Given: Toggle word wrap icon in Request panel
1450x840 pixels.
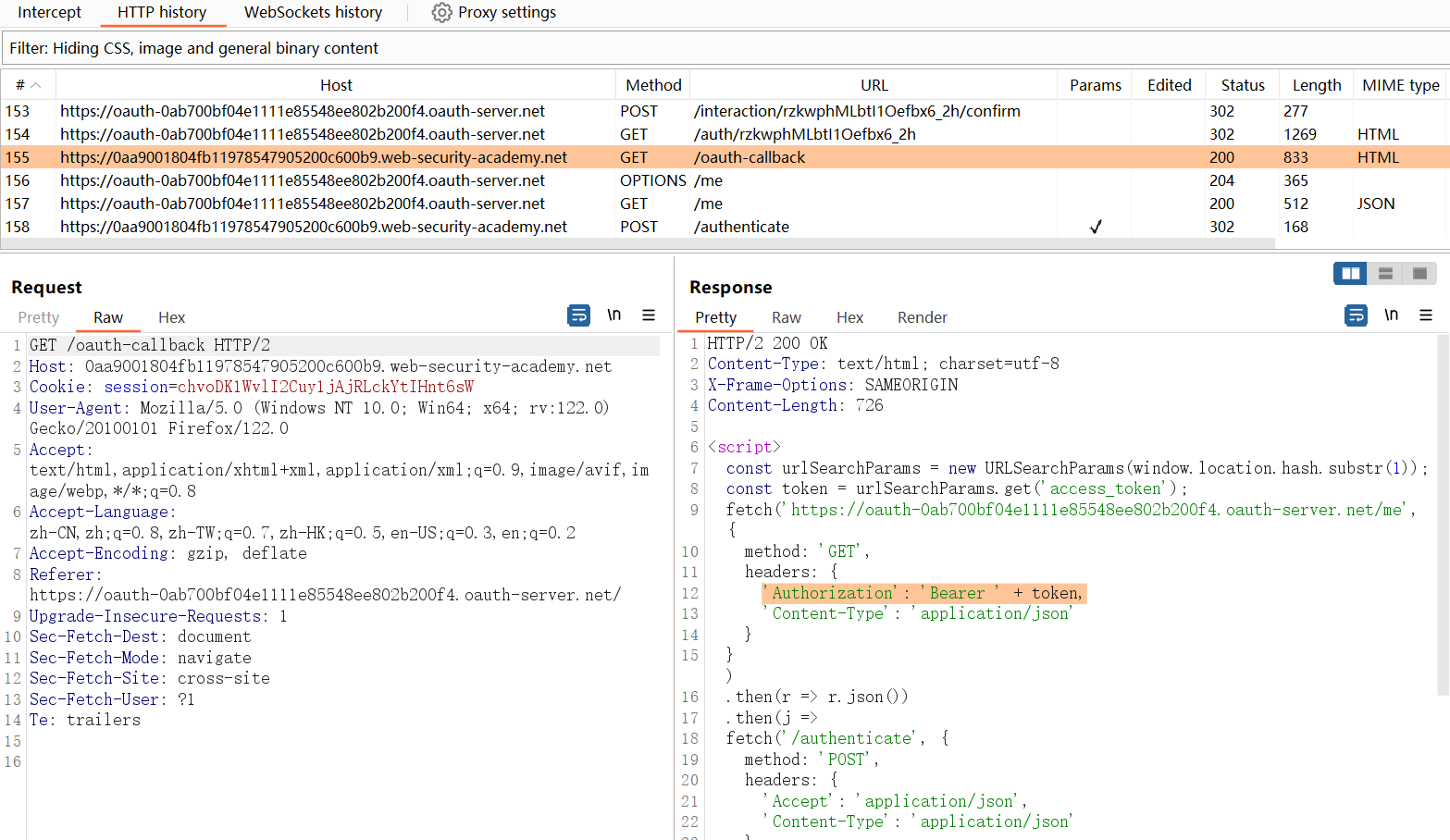Looking at the screenshot, I should click(578, 315).
